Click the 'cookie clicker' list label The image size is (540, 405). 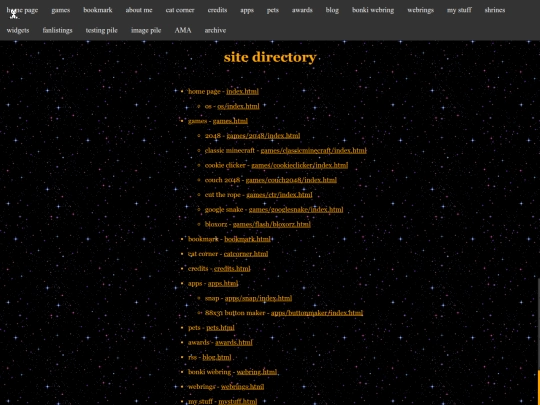[x=225, y=165]
